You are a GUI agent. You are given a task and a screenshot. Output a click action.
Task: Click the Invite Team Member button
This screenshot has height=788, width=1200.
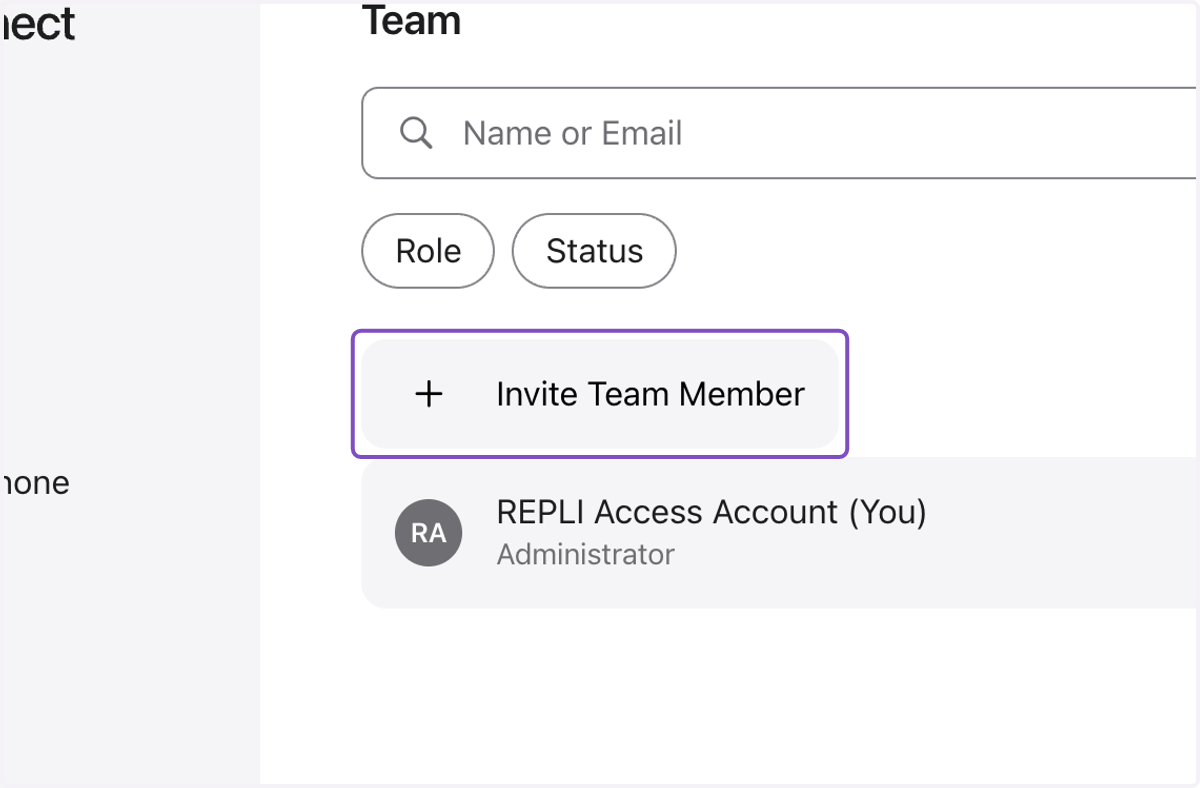(600, 394)
